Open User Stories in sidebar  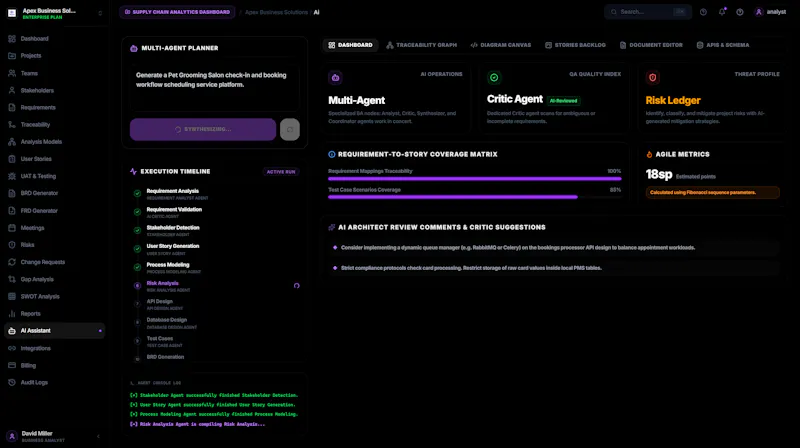point(54,159)
